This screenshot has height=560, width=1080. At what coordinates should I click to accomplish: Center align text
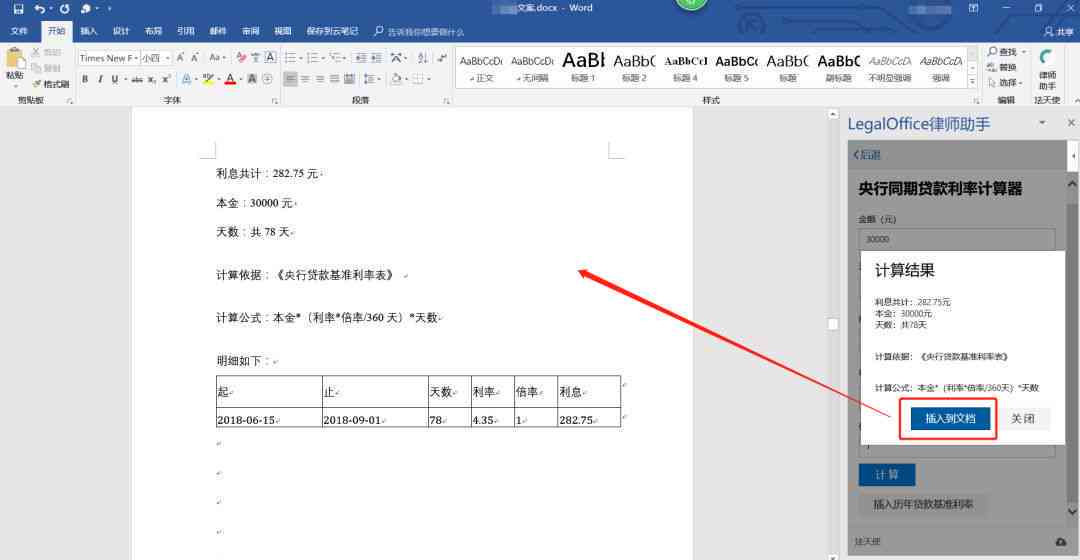click(305, 79)
